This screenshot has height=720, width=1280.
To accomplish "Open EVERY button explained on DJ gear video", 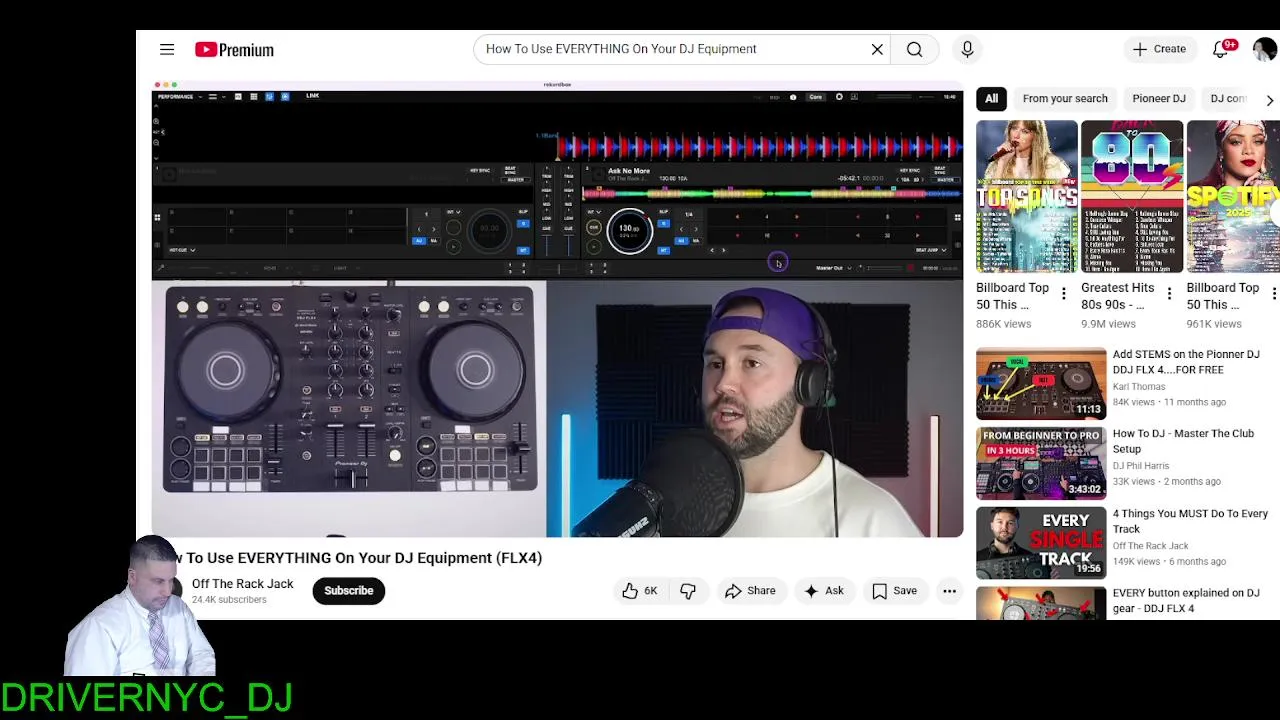I will [x=1186, y=600].
